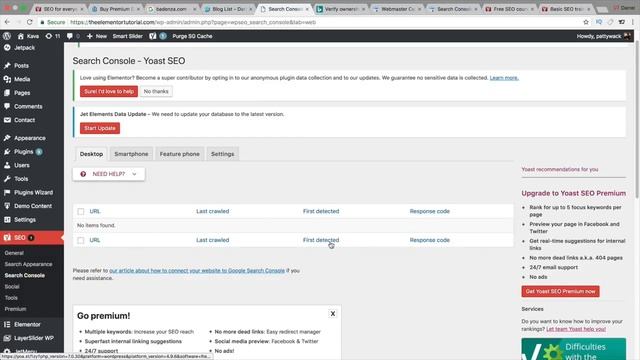The width and height of the screenshot is (640, 360).
Task: Start the Jet Elements data update
Action: pos(100,128)
